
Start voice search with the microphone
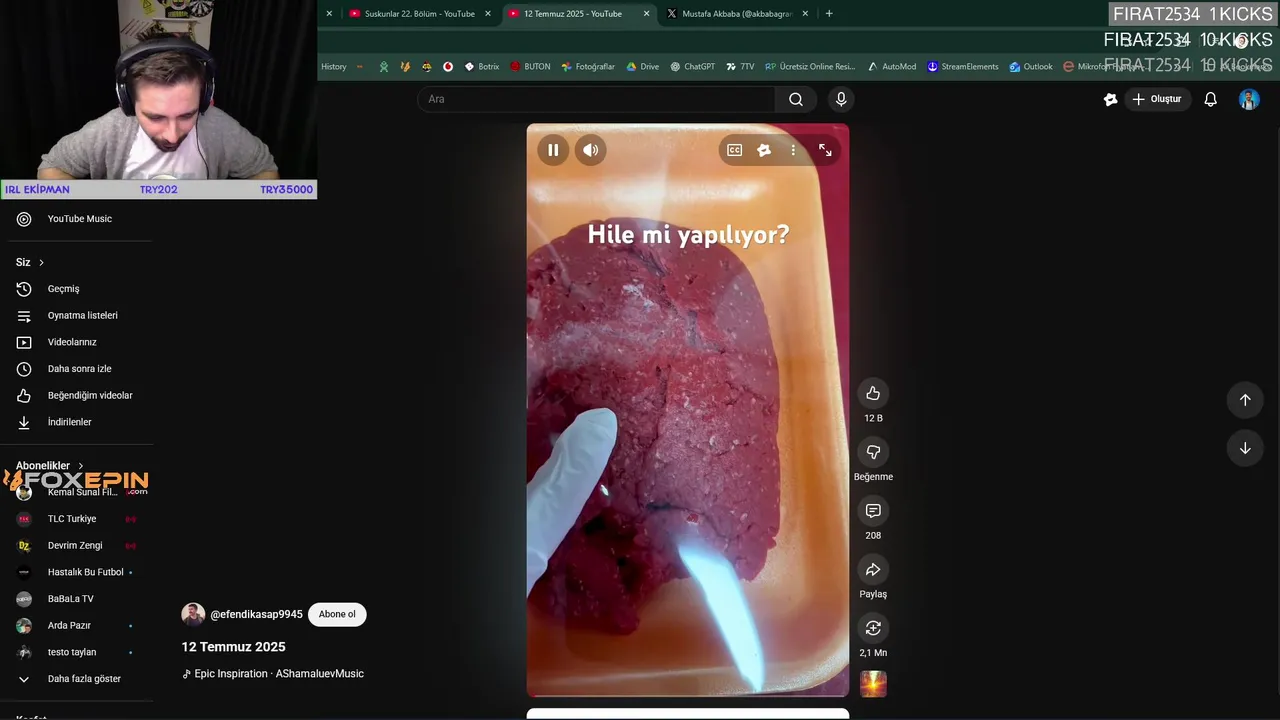pyautogui.click(x=841, y=99)
